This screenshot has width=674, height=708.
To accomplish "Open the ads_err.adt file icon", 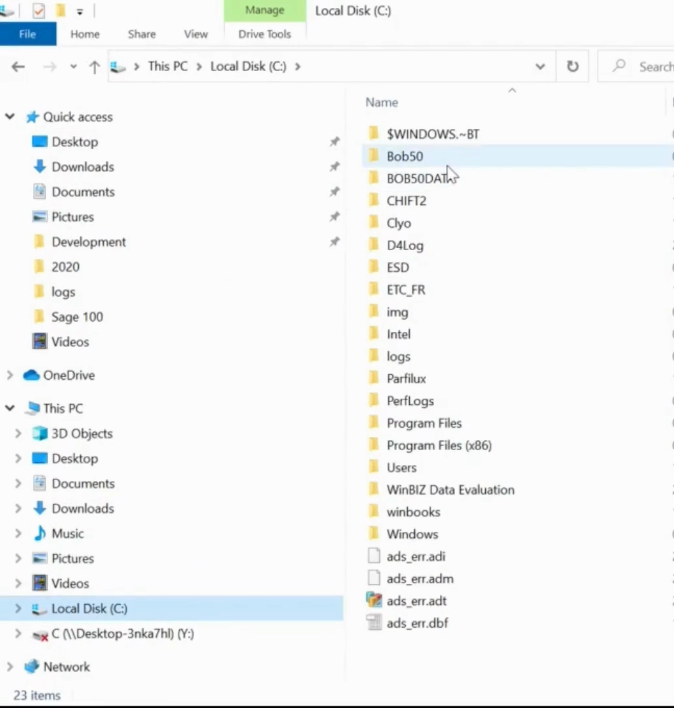I will point(374,601).
